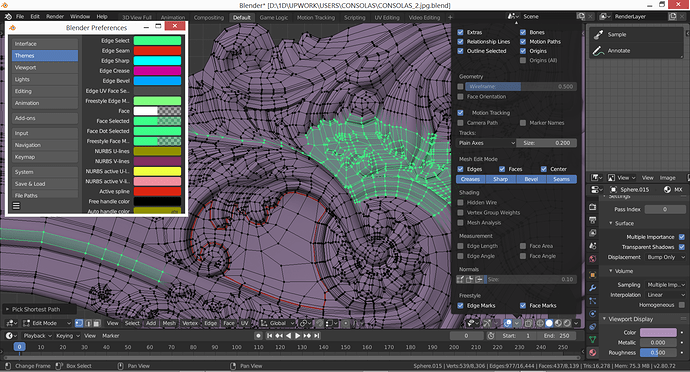Open the Mesh menu in viewport header
The height and width of the screenshot is (372, 690).
click(169, 323)
